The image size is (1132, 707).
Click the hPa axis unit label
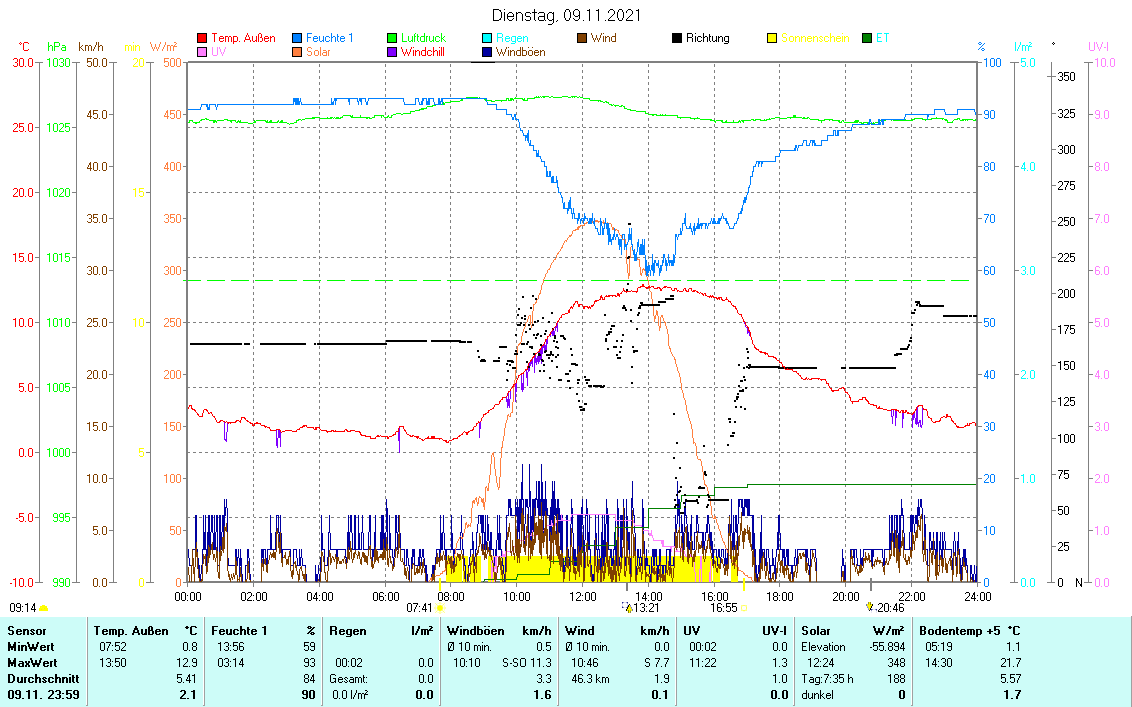coord(57,47)
